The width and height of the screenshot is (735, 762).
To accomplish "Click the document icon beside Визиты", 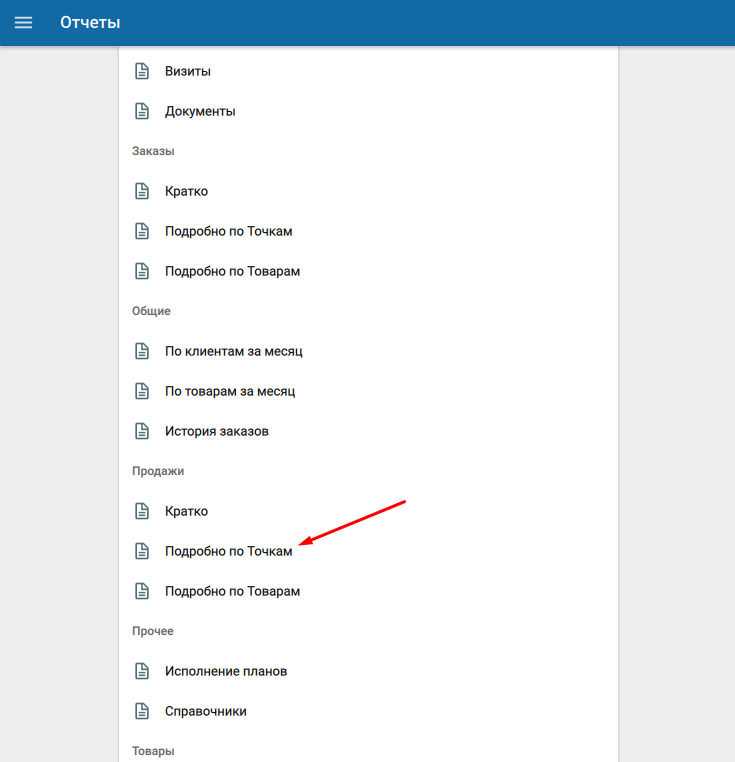I will 142,71.
